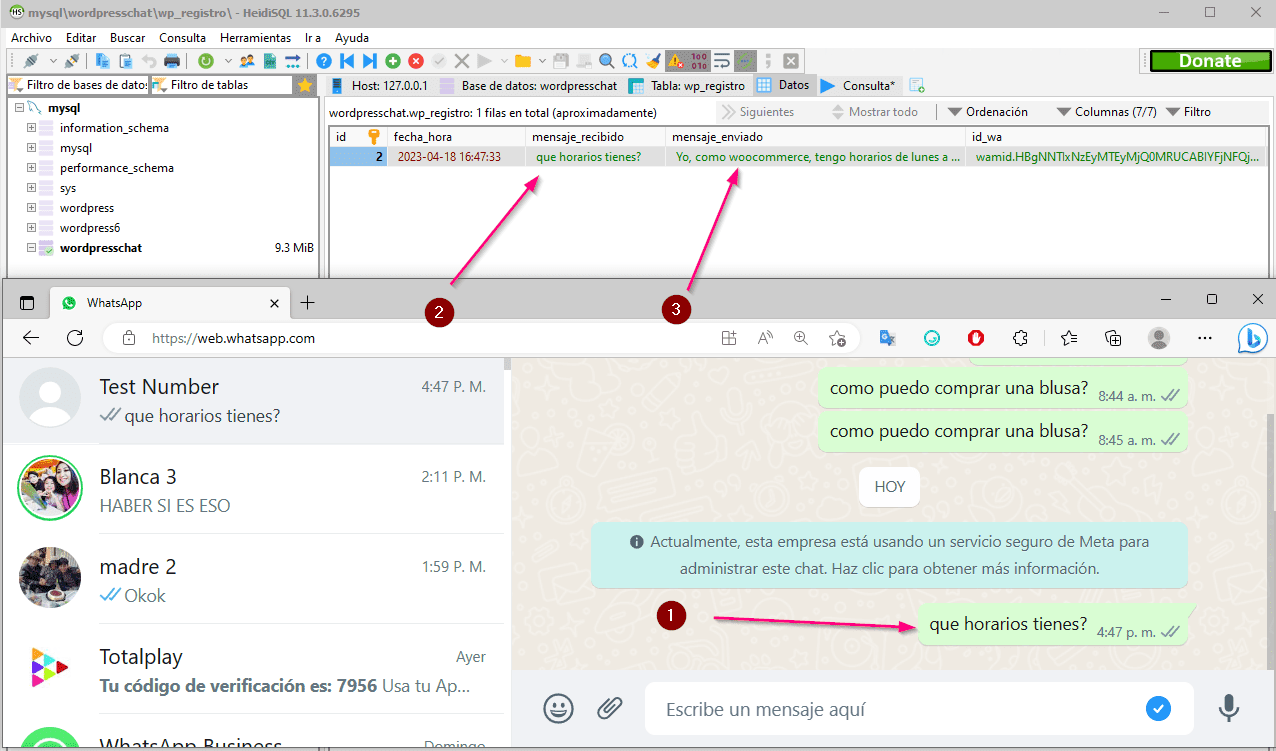Click the Filtro button
1276x751 pixels.
[x=1189, y=112]
